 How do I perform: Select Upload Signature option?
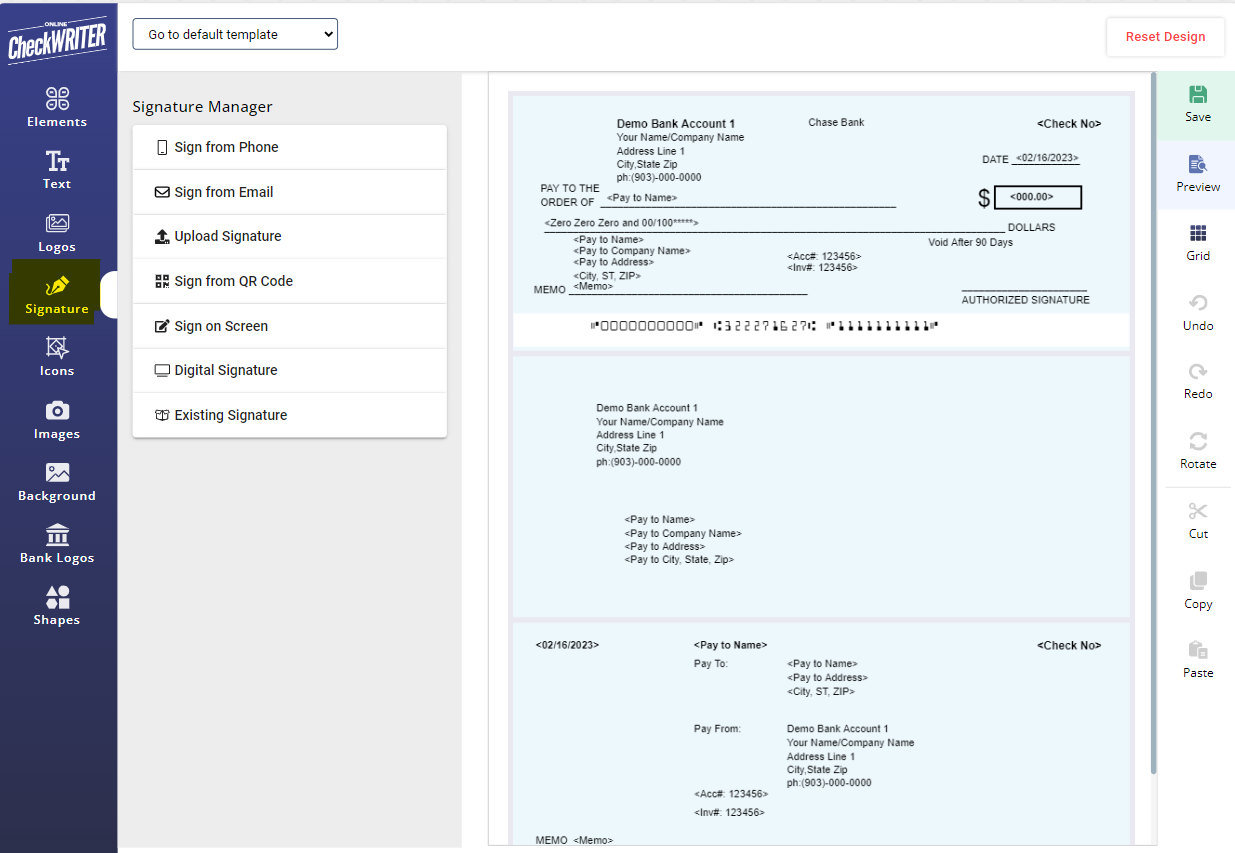289,236
